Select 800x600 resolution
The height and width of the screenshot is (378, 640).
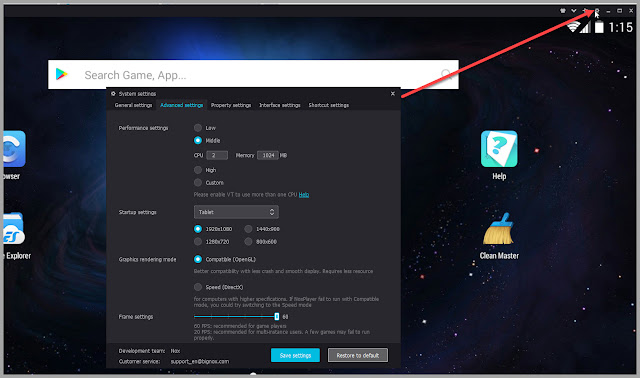(x=248, y=242)
